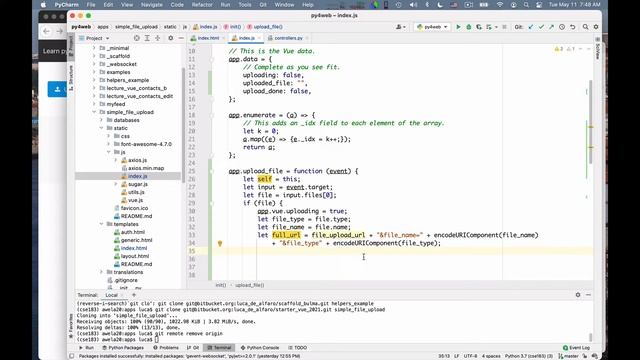Open macOS Spotlight search icon
The width and height of the screenshot is (640, 360).
point(526,5)
